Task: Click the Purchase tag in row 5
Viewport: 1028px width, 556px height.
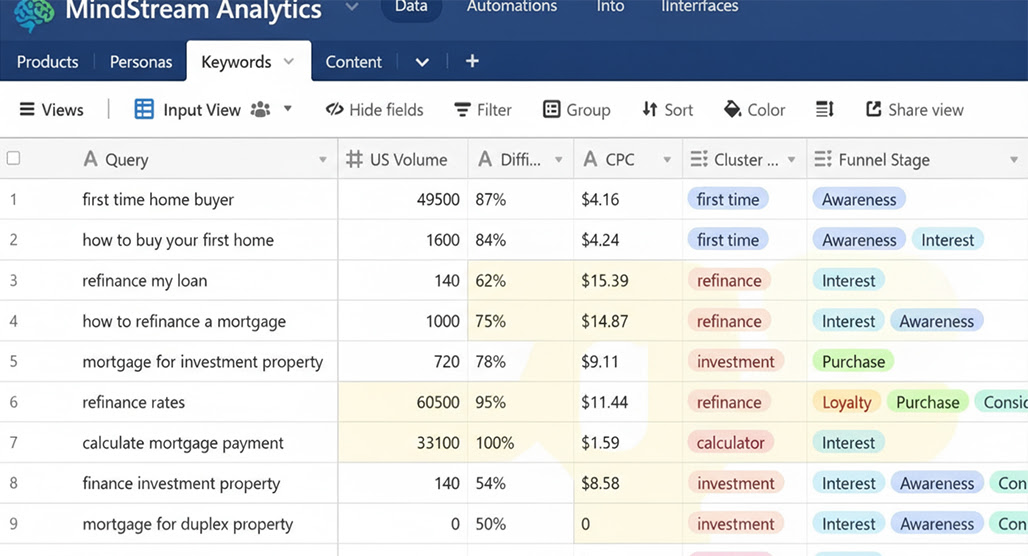Action: [853, 361]
